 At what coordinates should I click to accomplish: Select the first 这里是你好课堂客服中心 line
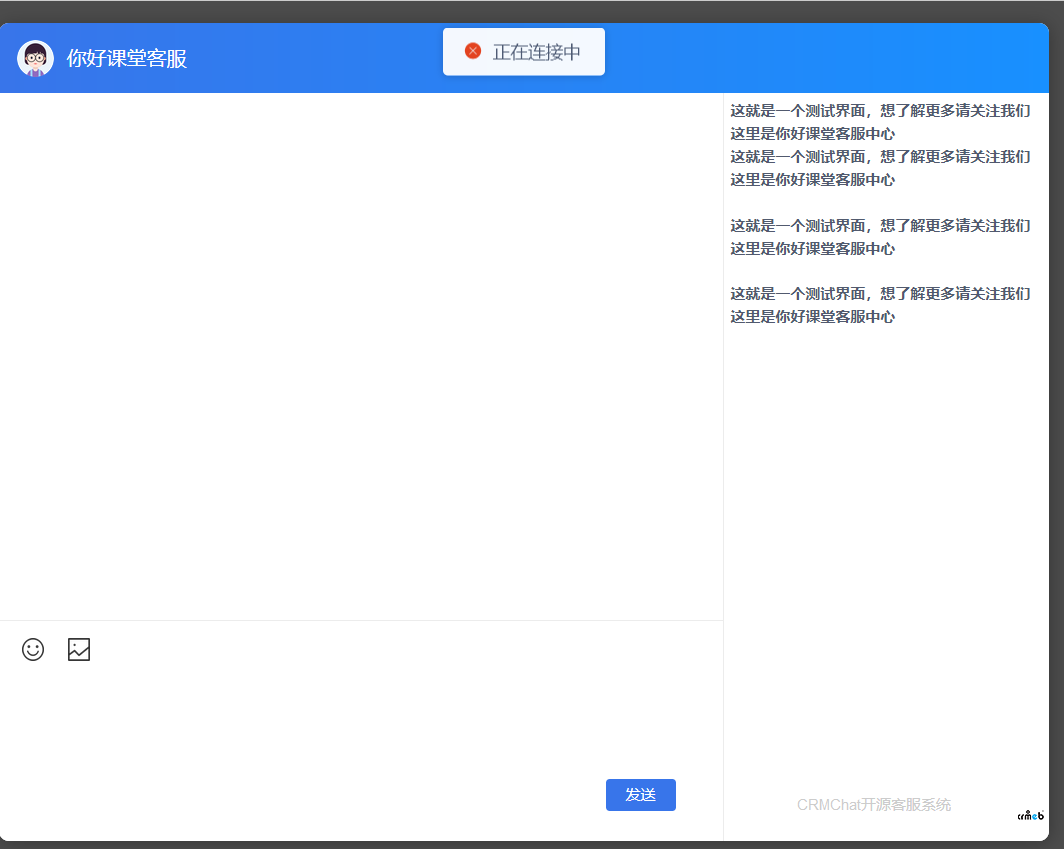click(812, 134)
